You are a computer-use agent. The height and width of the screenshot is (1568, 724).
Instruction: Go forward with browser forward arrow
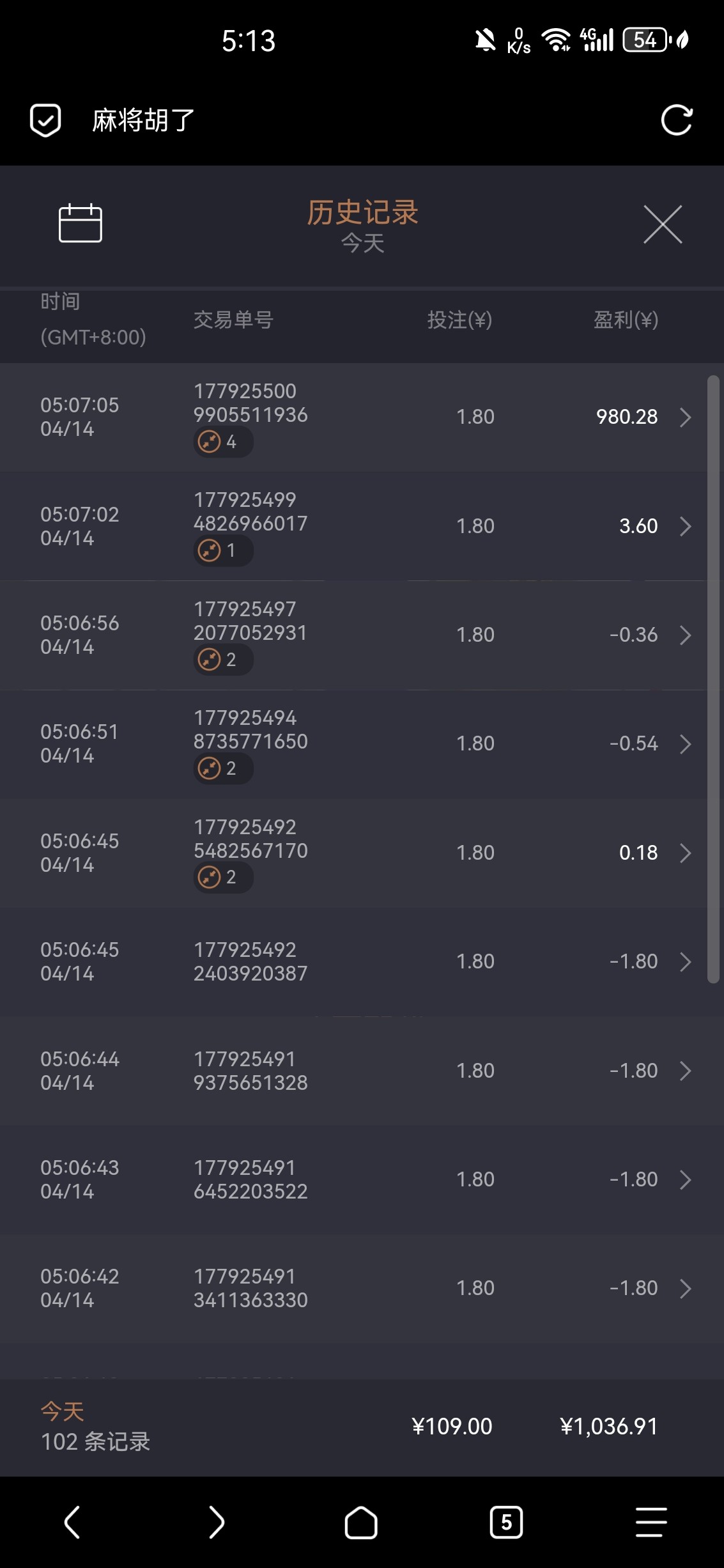217,1521
